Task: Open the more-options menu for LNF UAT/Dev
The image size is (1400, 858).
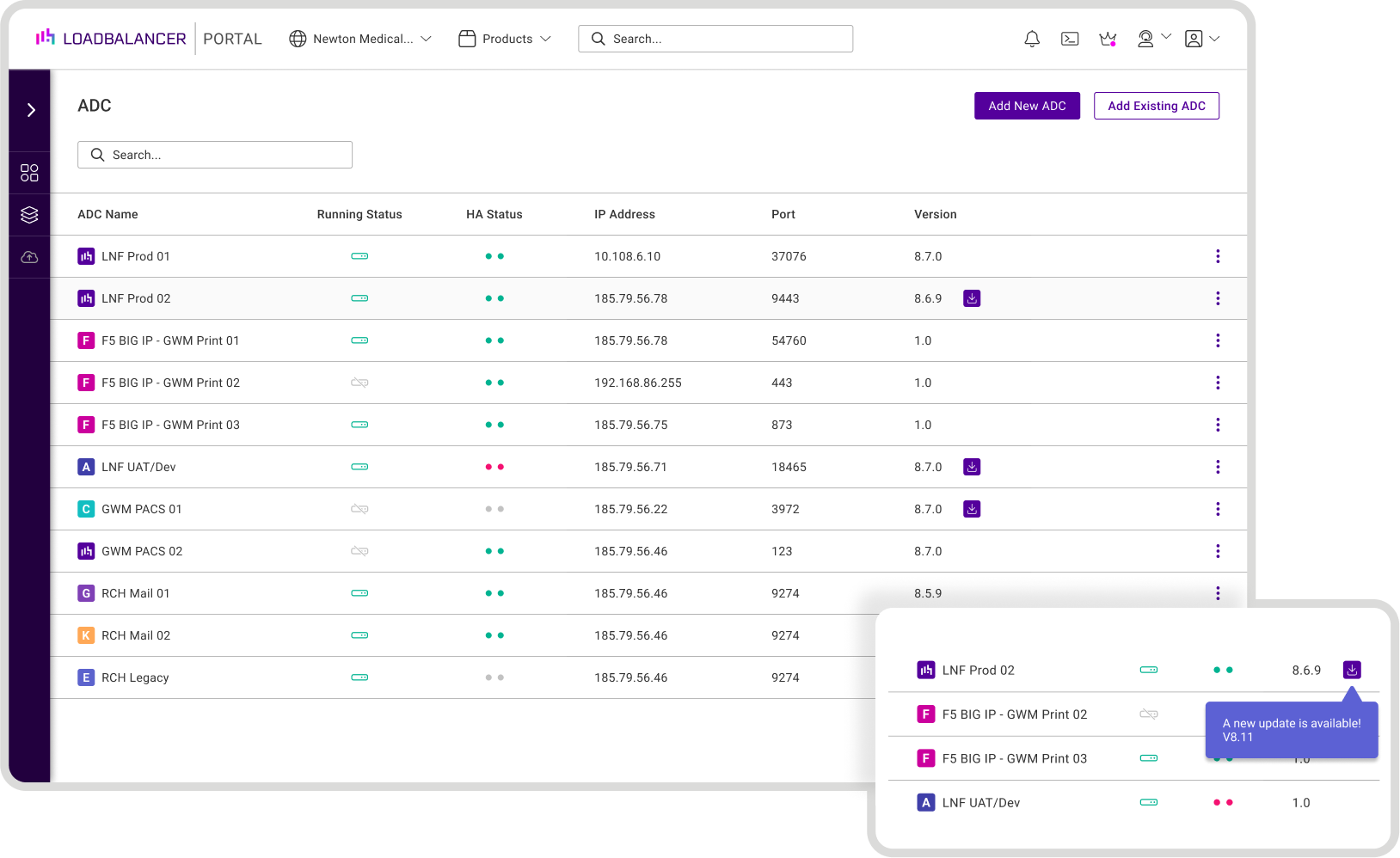Action: (1218, 467)
